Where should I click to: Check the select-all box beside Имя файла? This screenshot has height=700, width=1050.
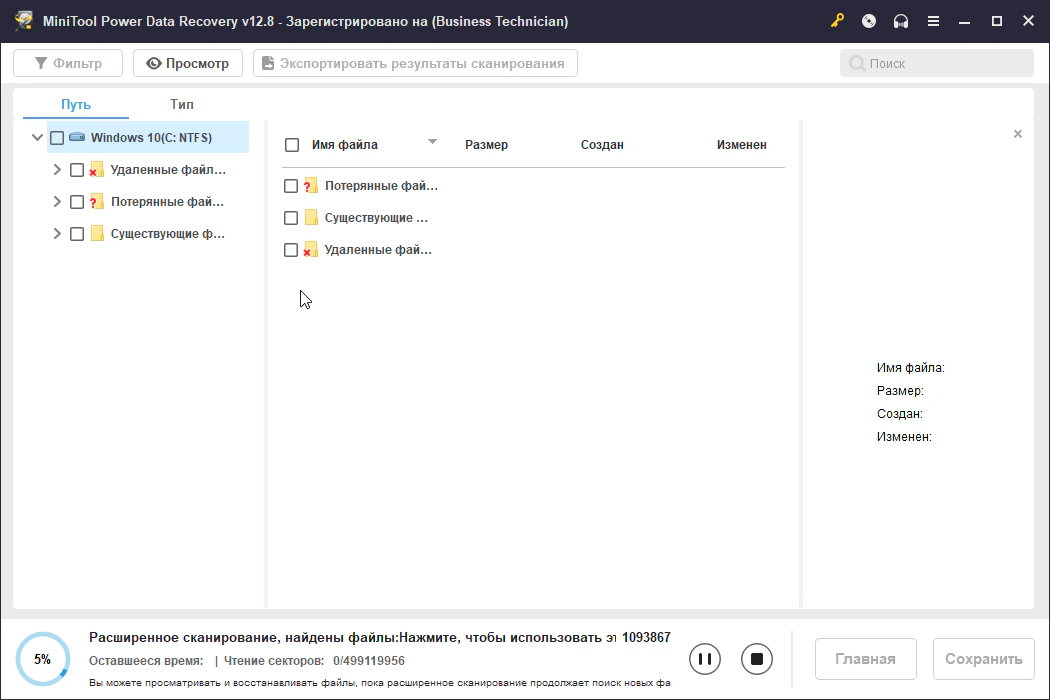pos(292,145)
